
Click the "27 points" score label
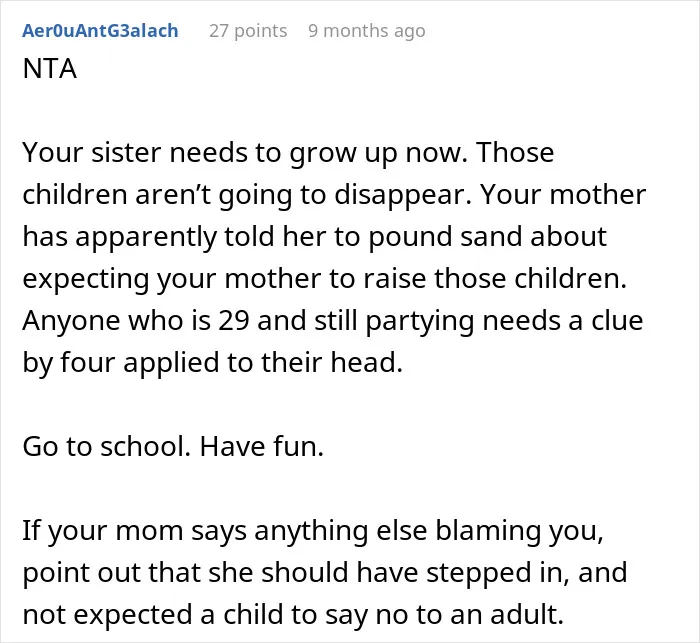248,31
